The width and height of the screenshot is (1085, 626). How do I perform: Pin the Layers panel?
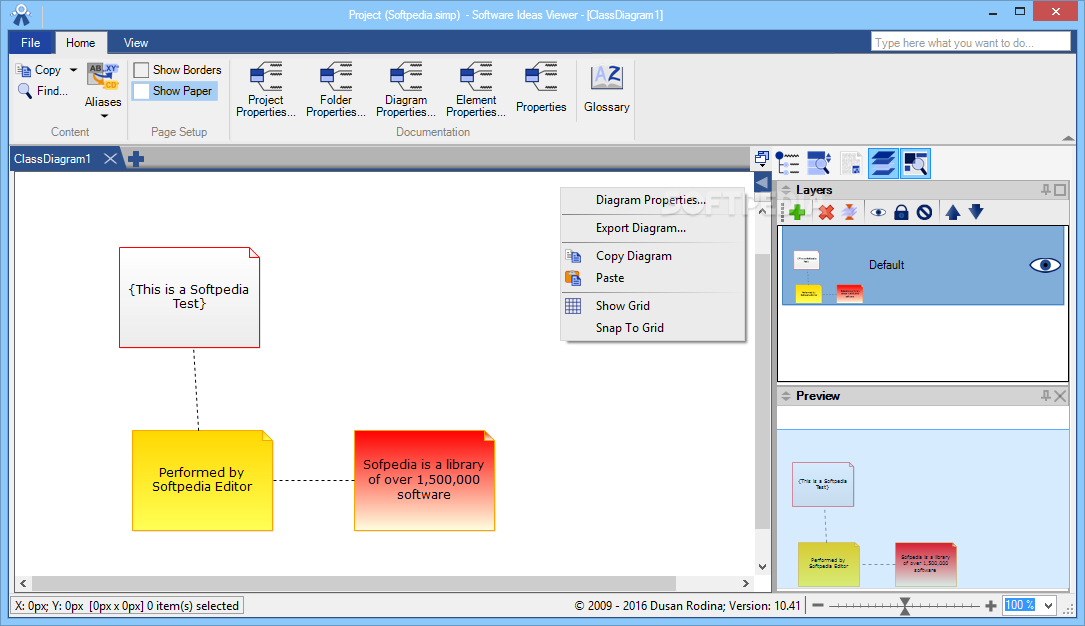click(x=1046, y=190)
